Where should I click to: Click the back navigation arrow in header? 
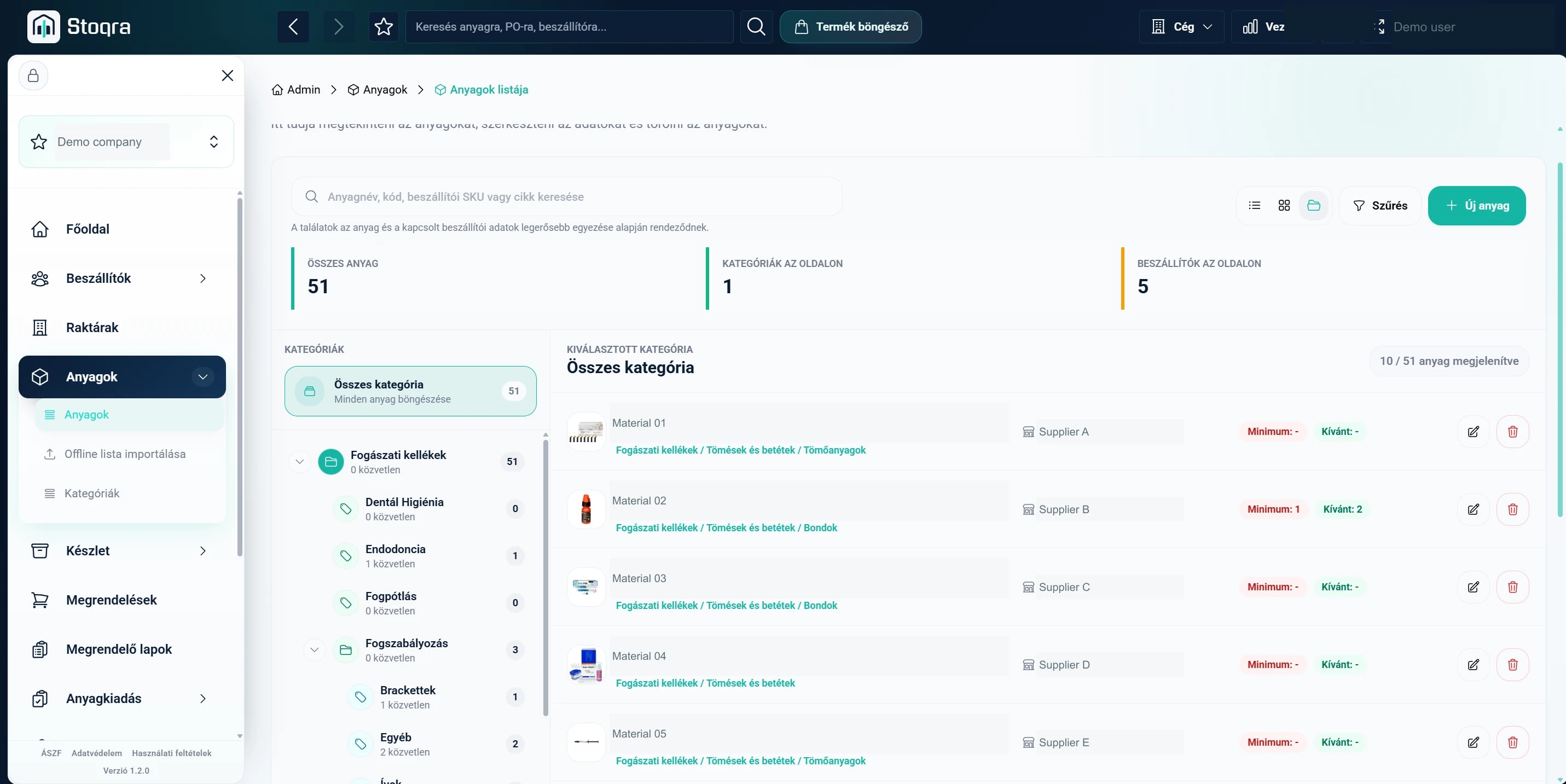[x=293, y=27]
